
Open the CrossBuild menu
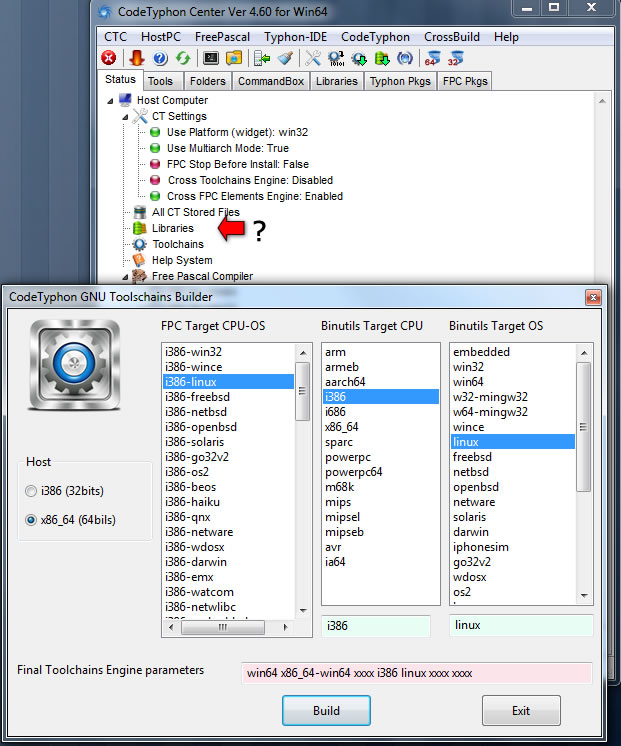pos(452,37)
